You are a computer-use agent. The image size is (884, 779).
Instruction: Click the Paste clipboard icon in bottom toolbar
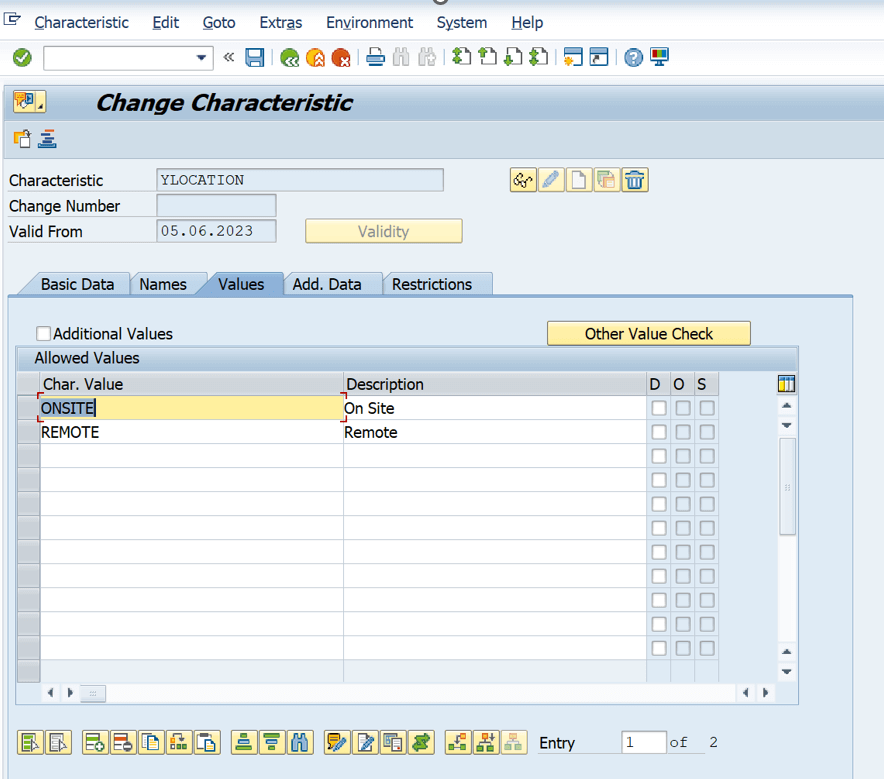pyautogui.click(x=207, y=742)
